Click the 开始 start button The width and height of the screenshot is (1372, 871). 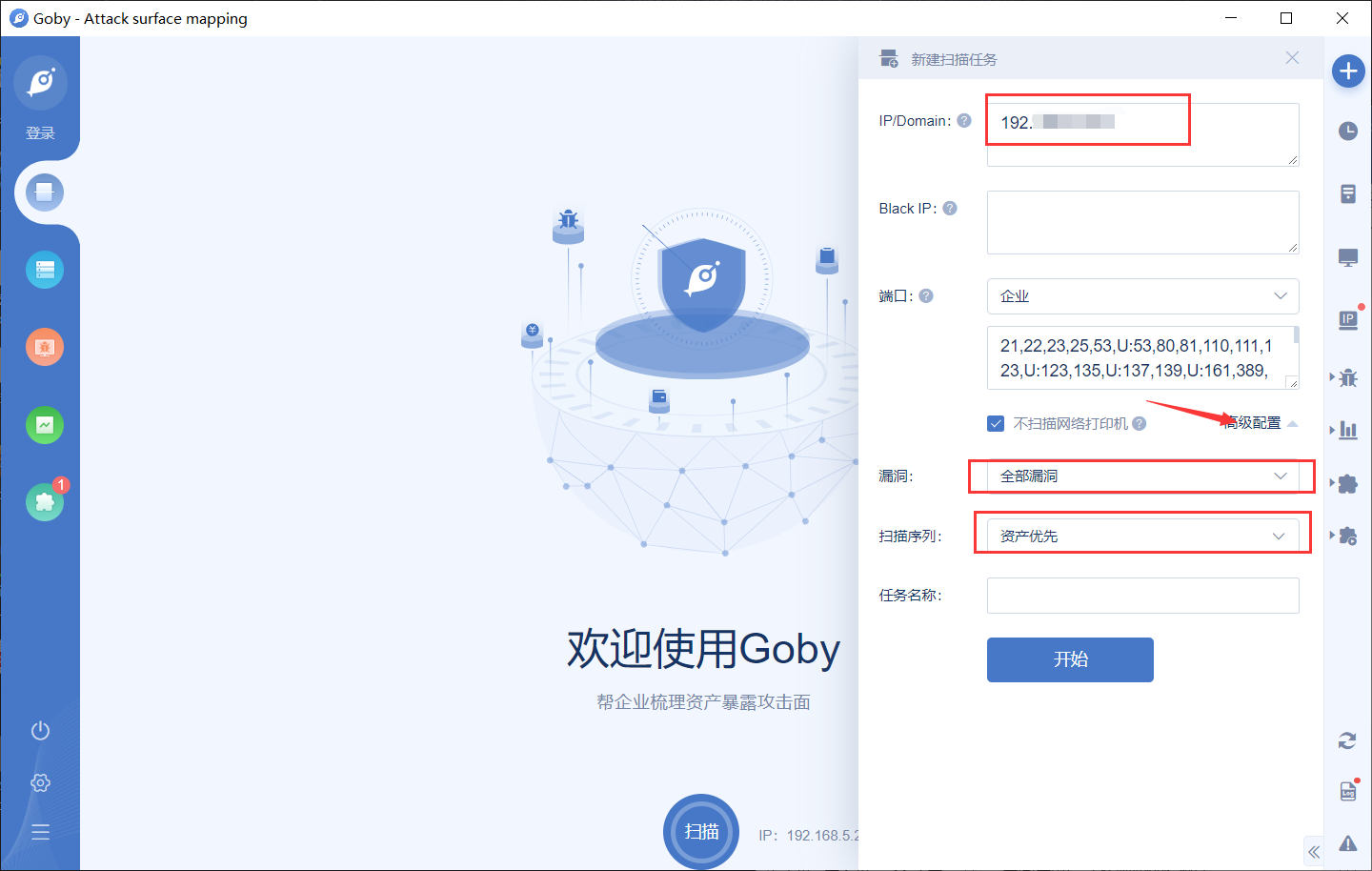[1070, 659]
